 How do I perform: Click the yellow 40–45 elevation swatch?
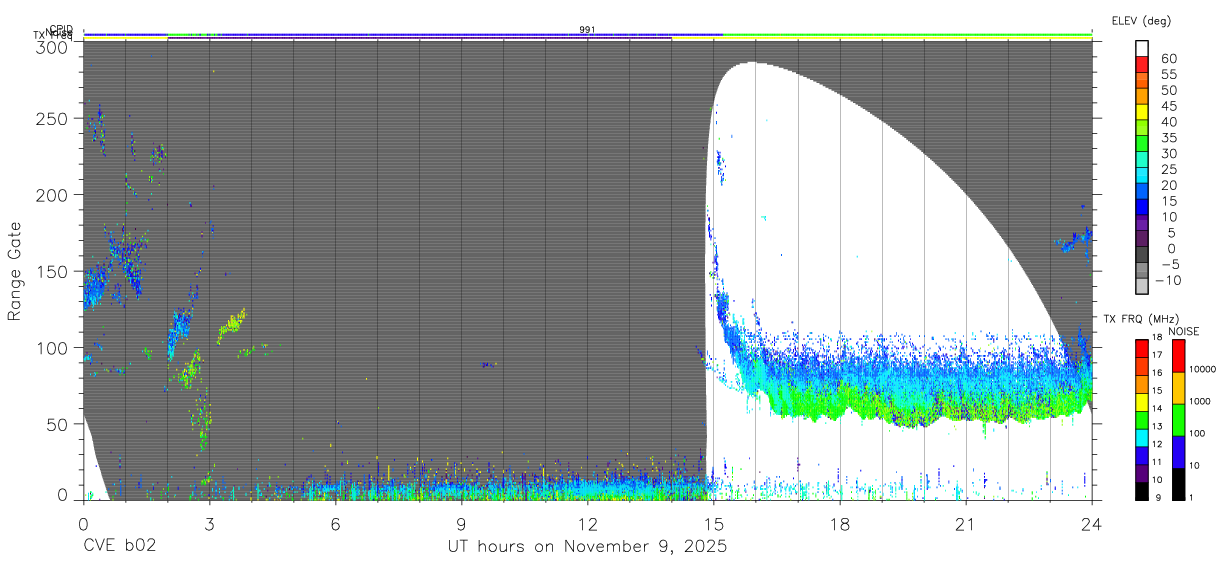[1142, 114]
